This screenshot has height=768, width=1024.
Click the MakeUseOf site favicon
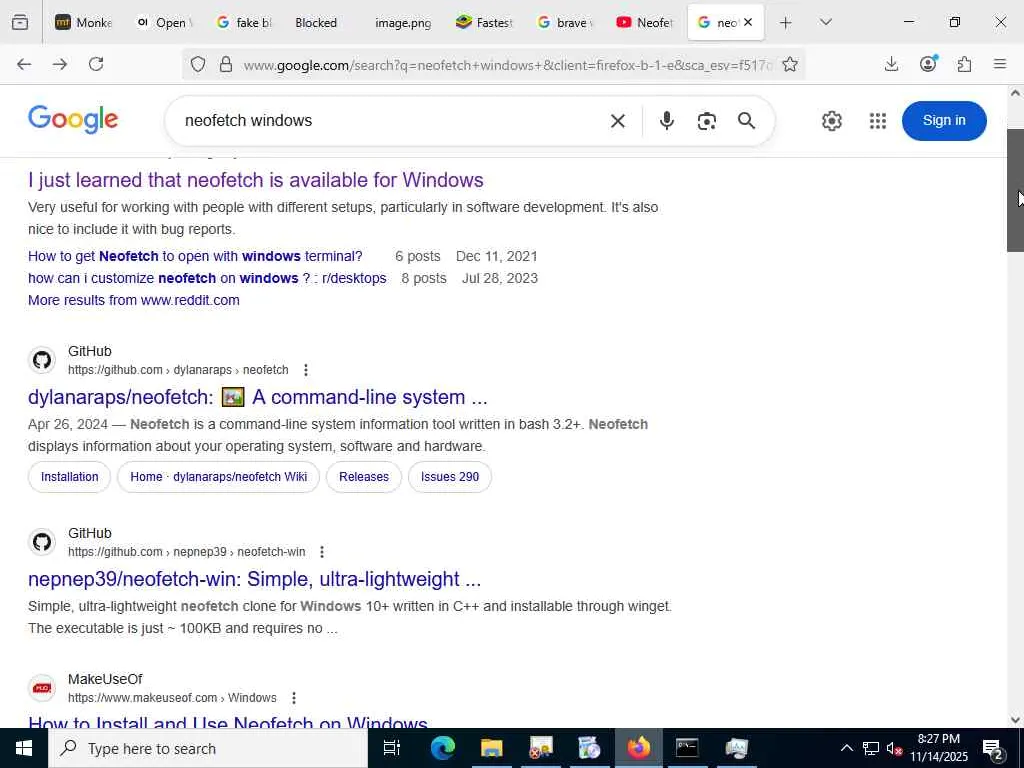pyautogui.click(x=42, y=688)
